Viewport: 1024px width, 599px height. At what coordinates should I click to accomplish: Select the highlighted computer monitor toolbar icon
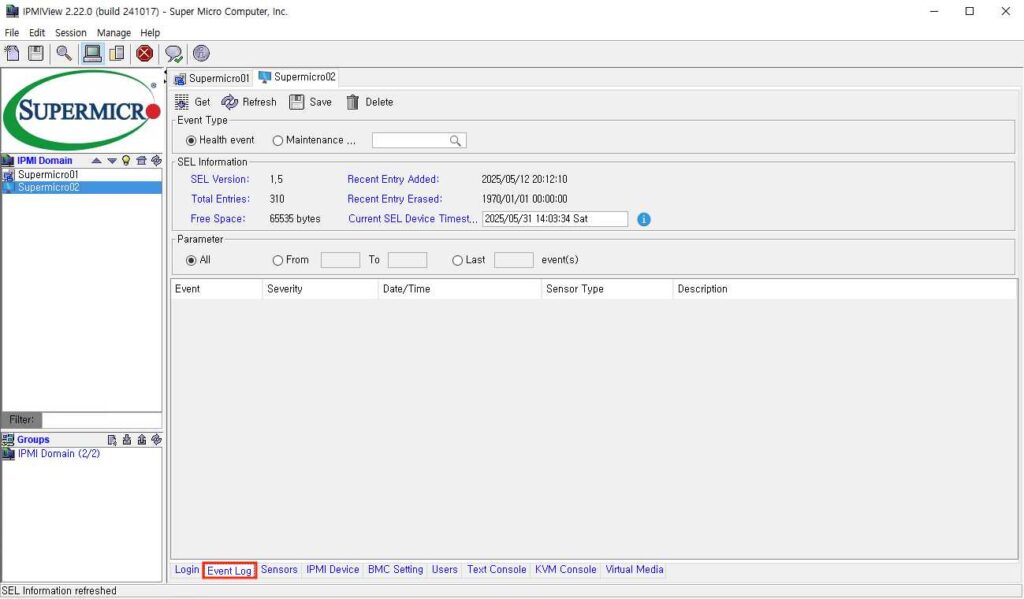92,54
